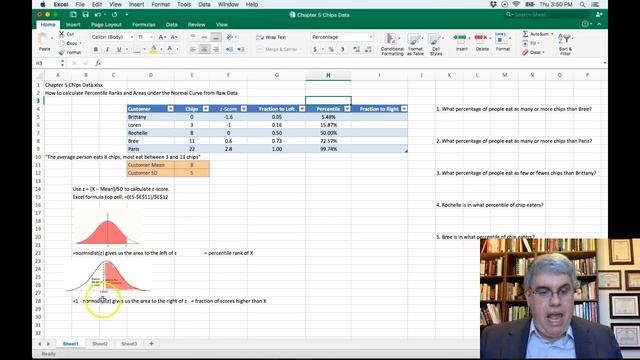This screenshot has width=640, height=360.
Task: Align cell text left
Action: tap(193, 49)
